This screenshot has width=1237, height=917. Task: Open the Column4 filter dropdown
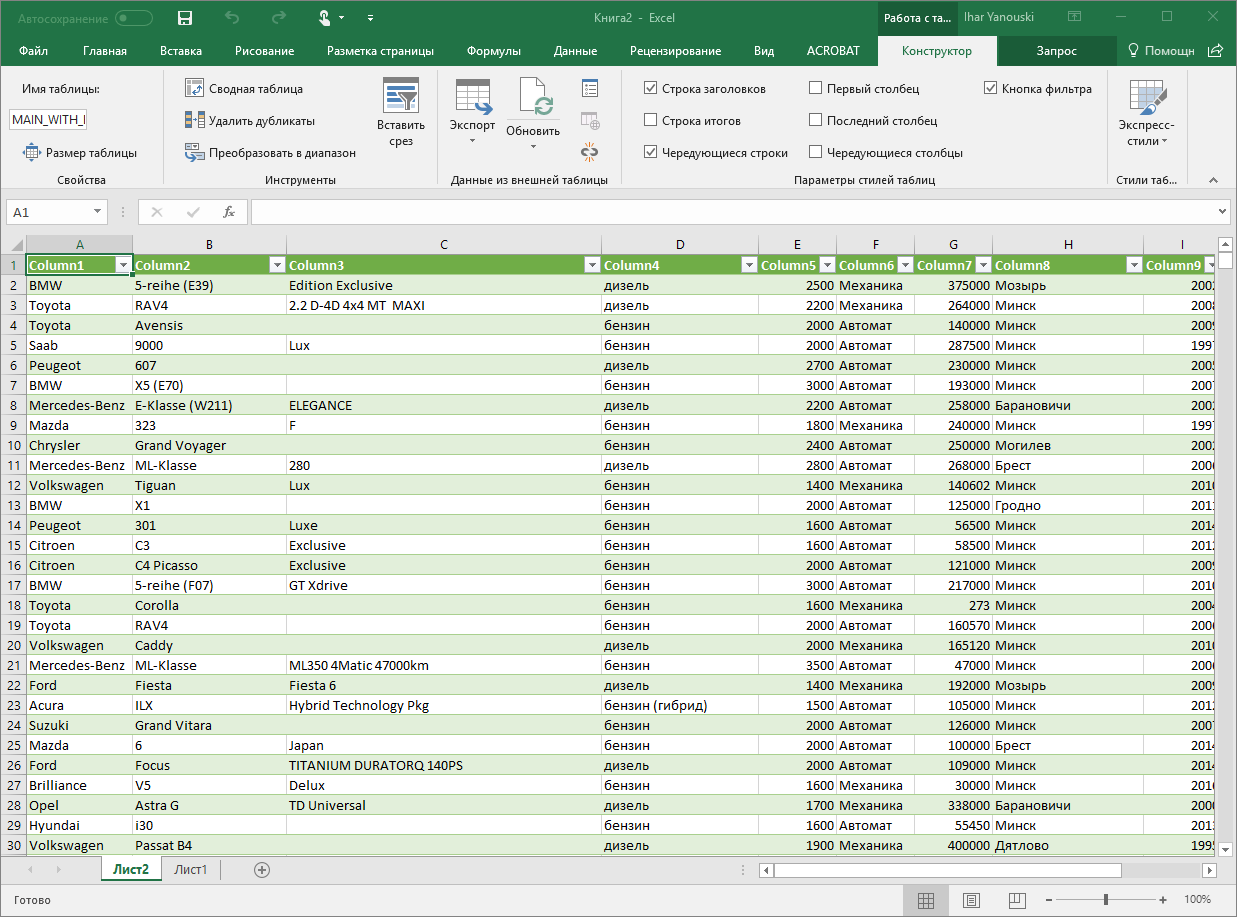(748, 265)
